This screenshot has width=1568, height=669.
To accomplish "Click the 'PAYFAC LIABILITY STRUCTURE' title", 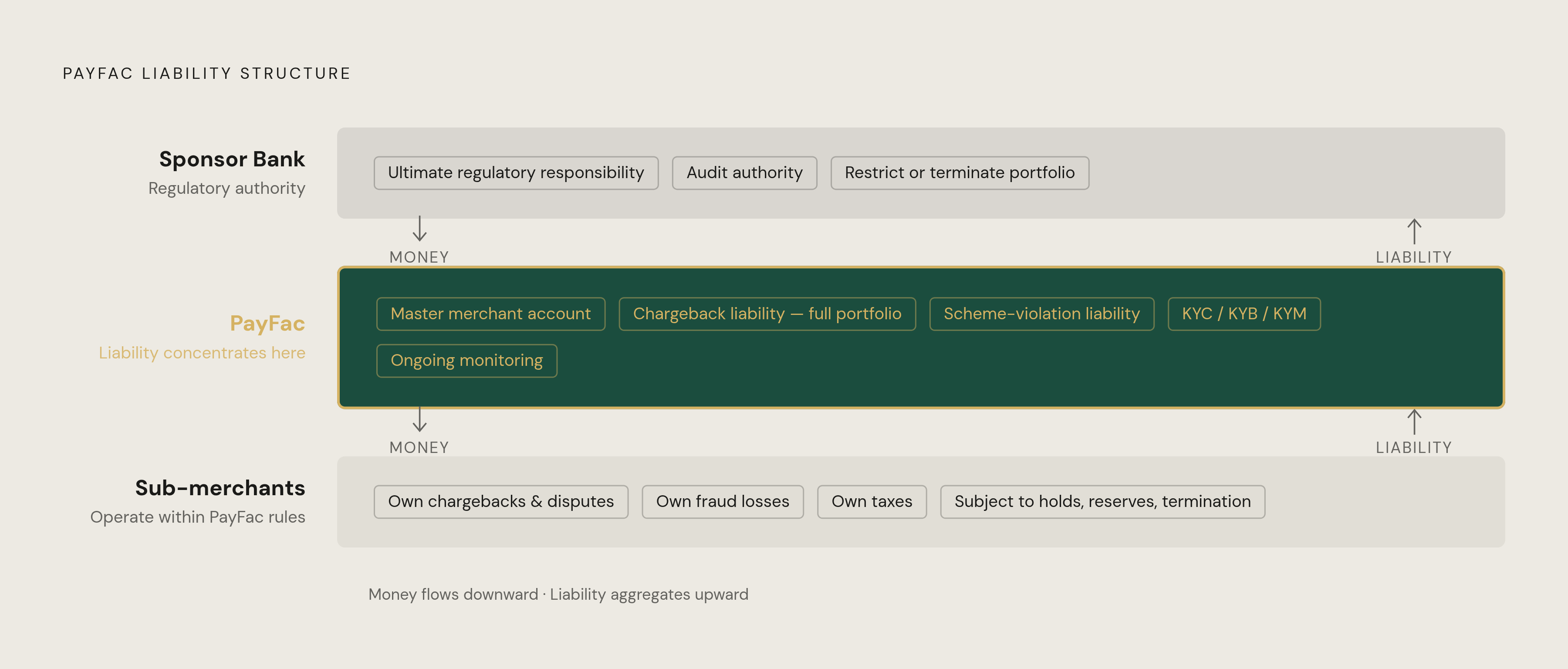I will (207, 74).
